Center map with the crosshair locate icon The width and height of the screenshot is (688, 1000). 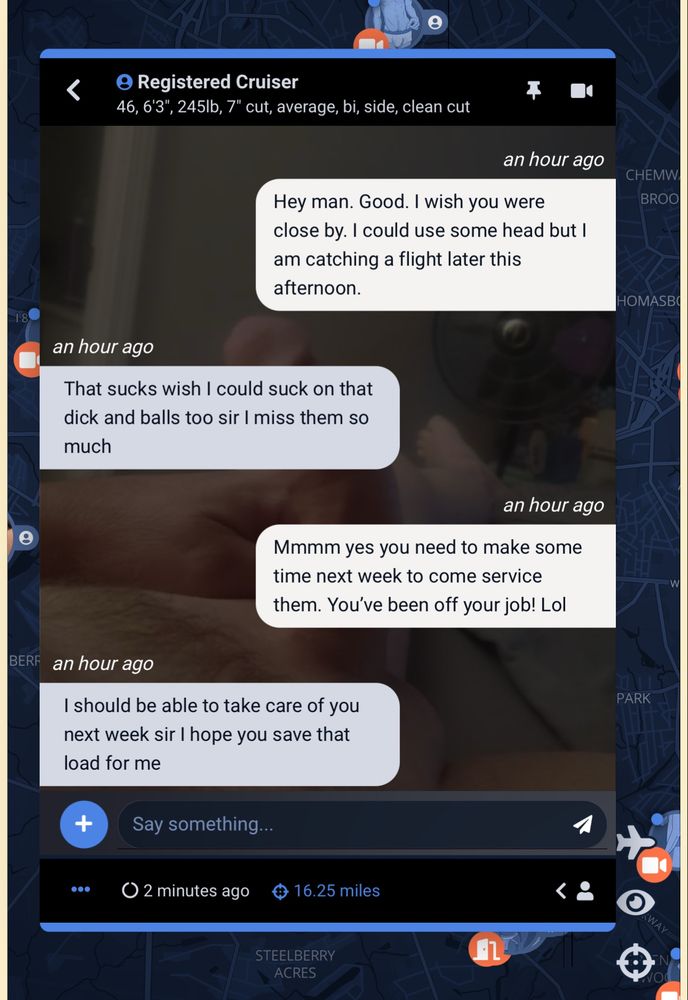tap(636, 962)
